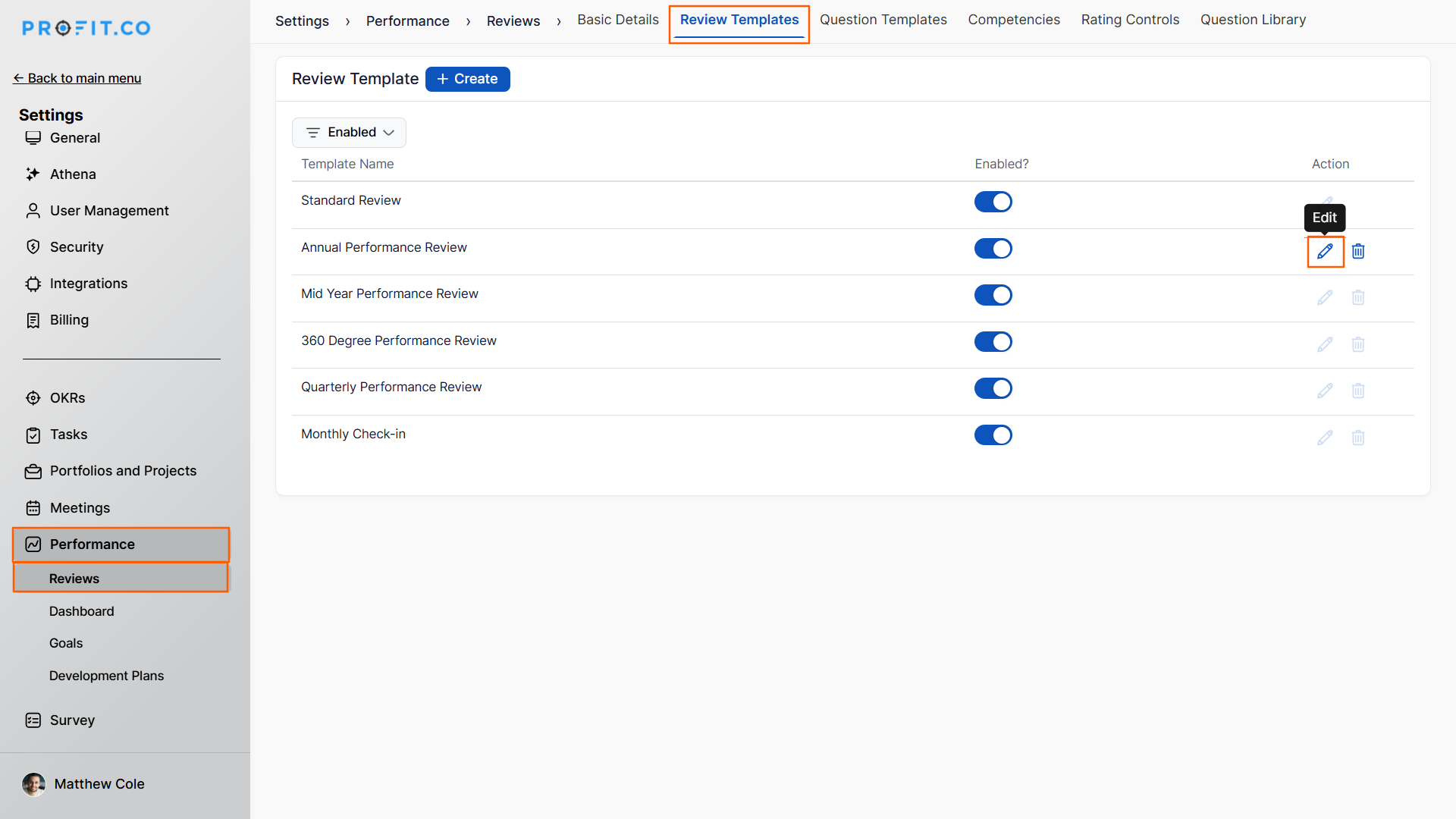
Task: Click the Create button
Action: (467, 79)
